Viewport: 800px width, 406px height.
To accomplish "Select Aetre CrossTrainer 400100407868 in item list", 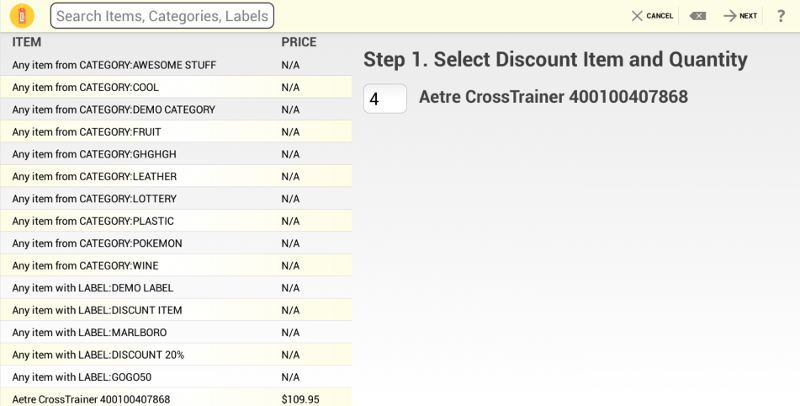I will click(x=176, y=397).
